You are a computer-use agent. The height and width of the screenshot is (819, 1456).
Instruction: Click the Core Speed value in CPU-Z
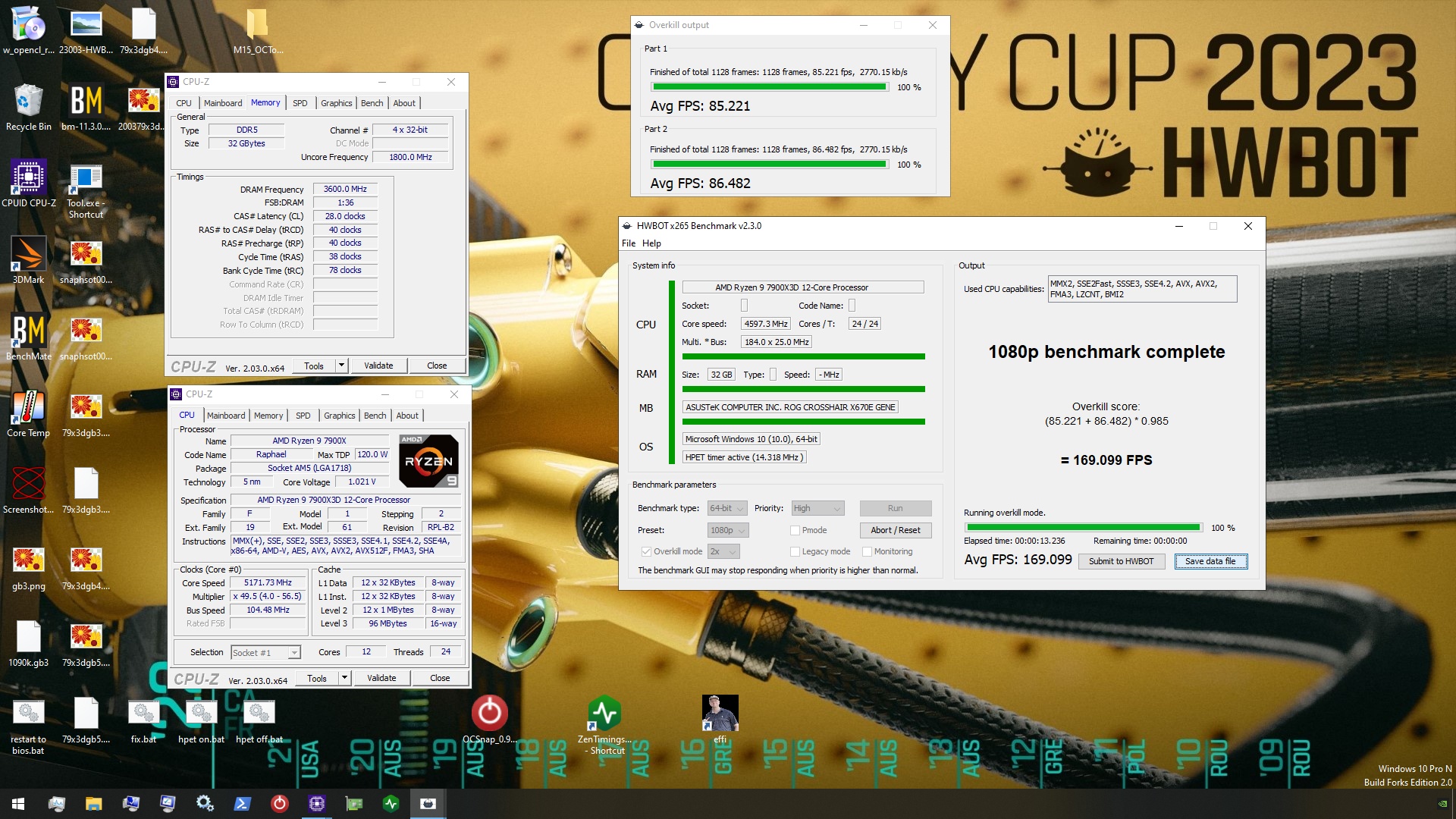(x=268, y=583)
